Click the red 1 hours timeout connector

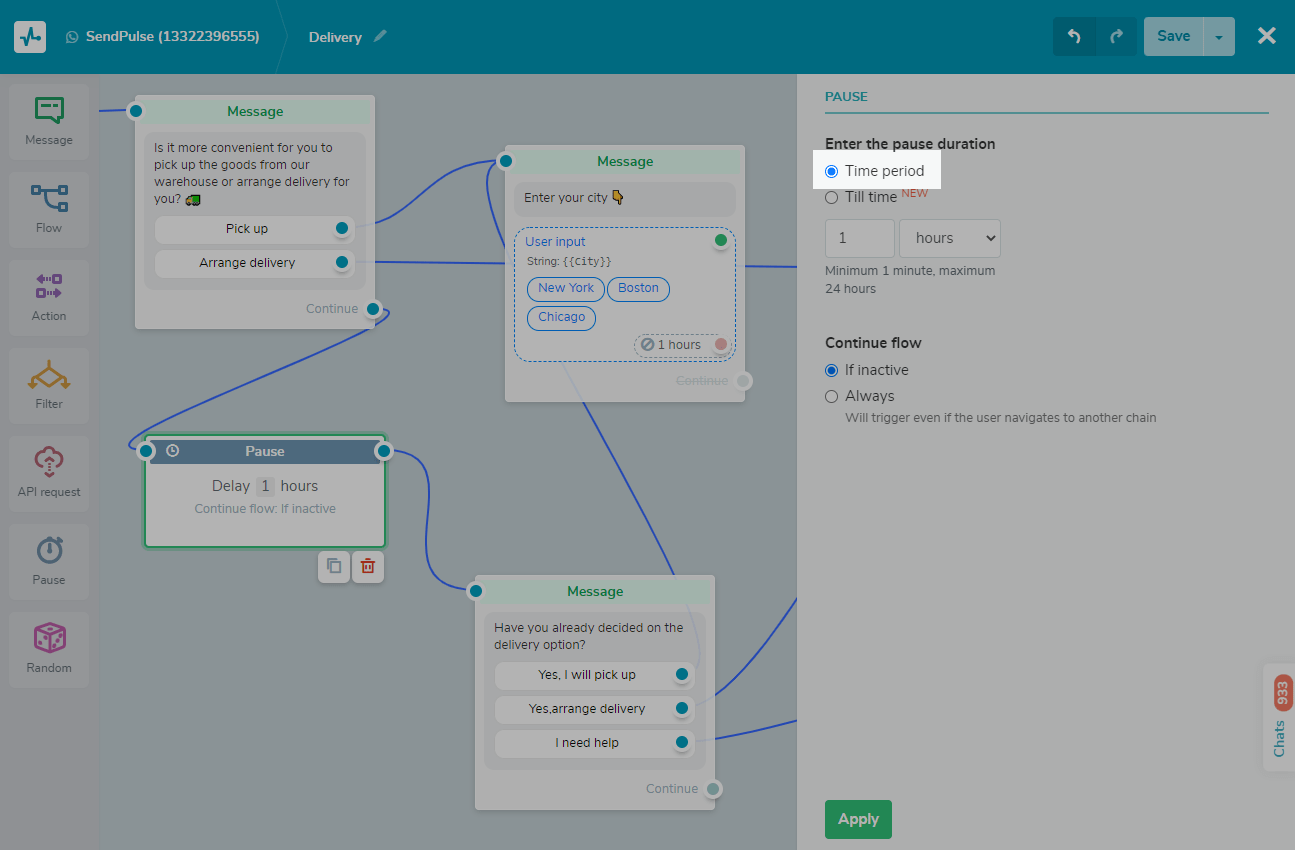coord(721,345)
